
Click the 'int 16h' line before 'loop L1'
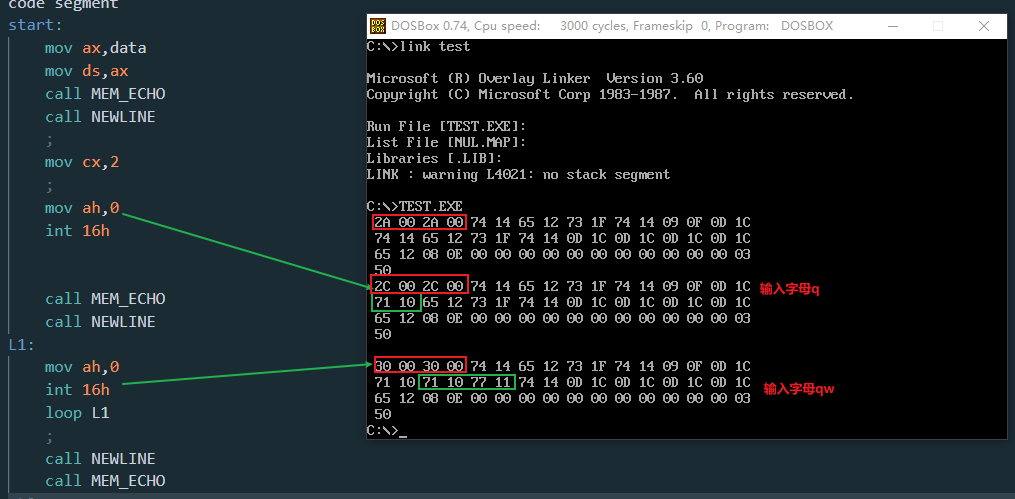(x=77, y=390)
